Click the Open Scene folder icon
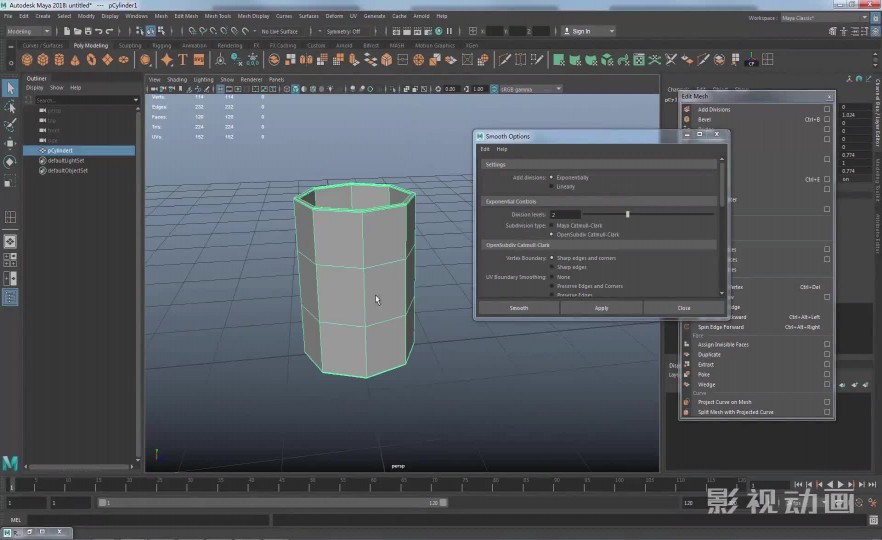882x540 pixels. (x=77, y=31)
